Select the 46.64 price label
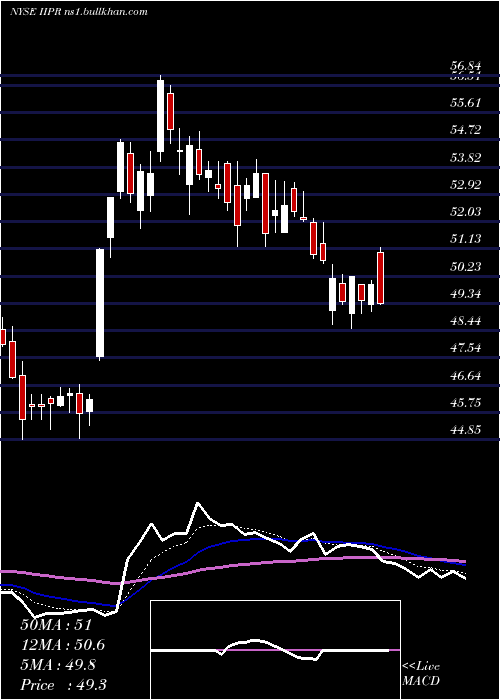Viewport: 500px width, 700px height. pos(465,375)
